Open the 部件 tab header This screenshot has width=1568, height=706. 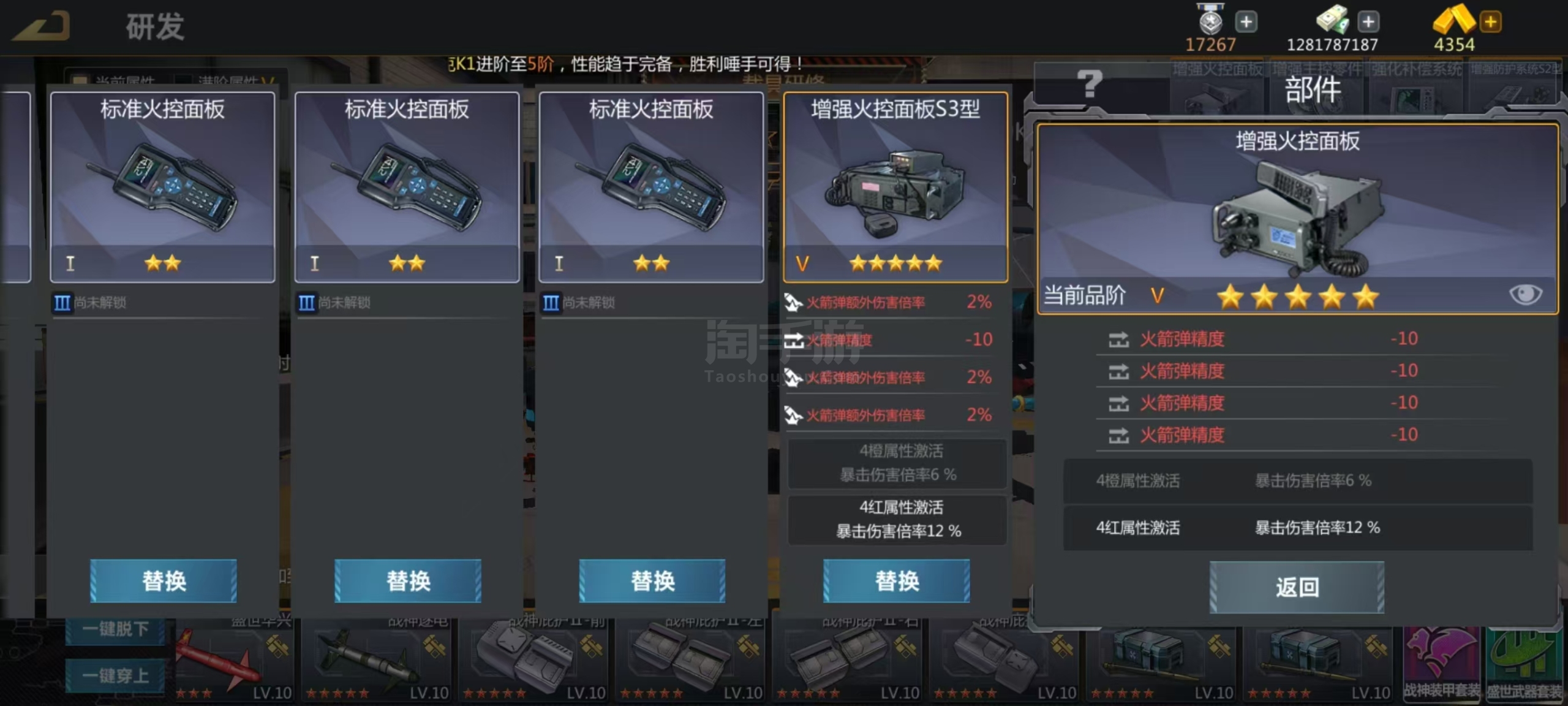[x=1312, y=90]
